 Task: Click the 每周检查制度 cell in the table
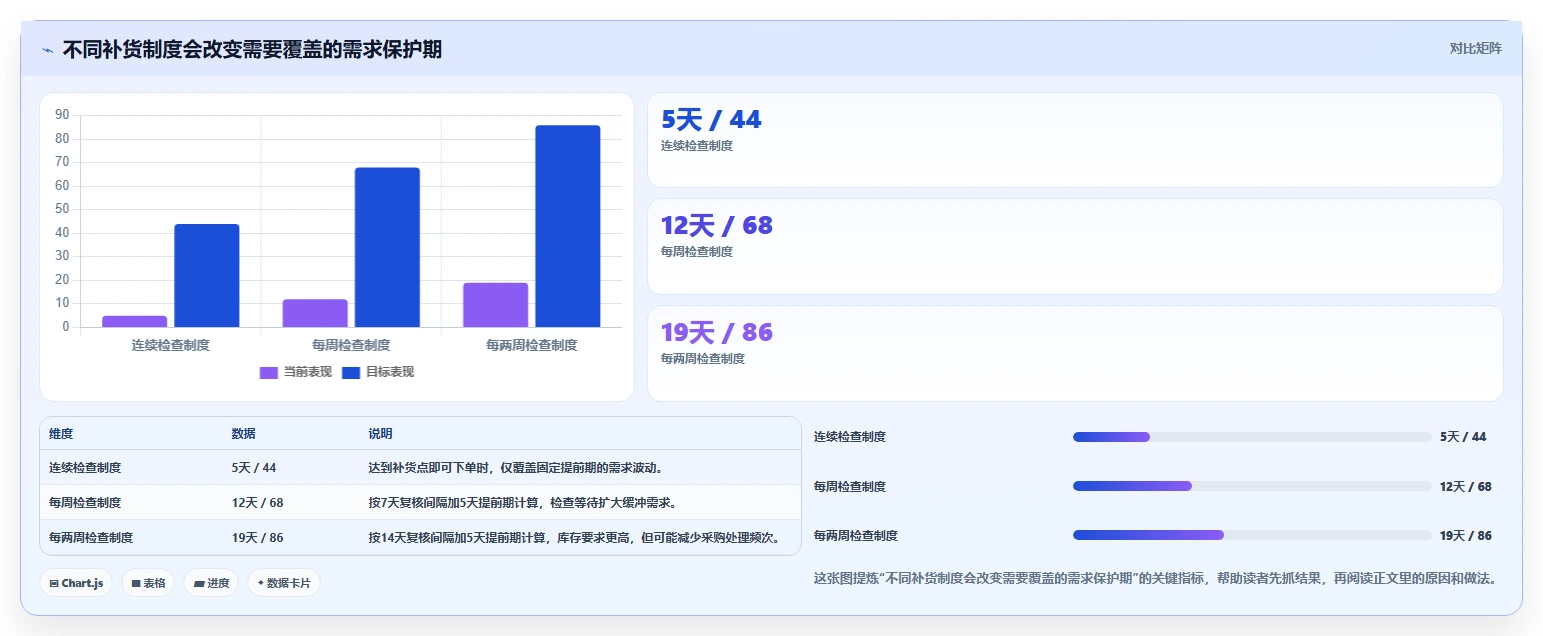click(x=85, y=503)
